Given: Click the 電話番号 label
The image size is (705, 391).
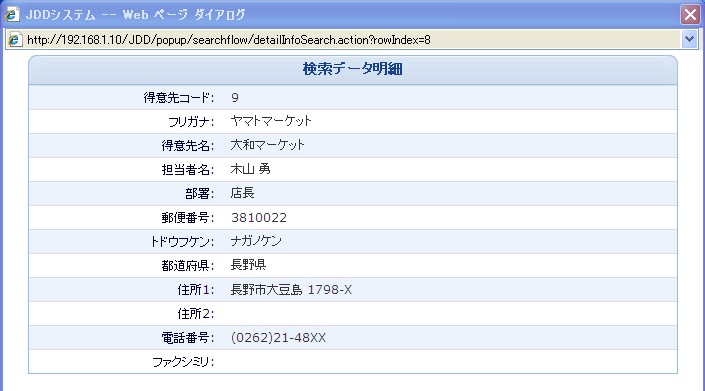Looking at the screenshot, I should click(x=188, y=338).
